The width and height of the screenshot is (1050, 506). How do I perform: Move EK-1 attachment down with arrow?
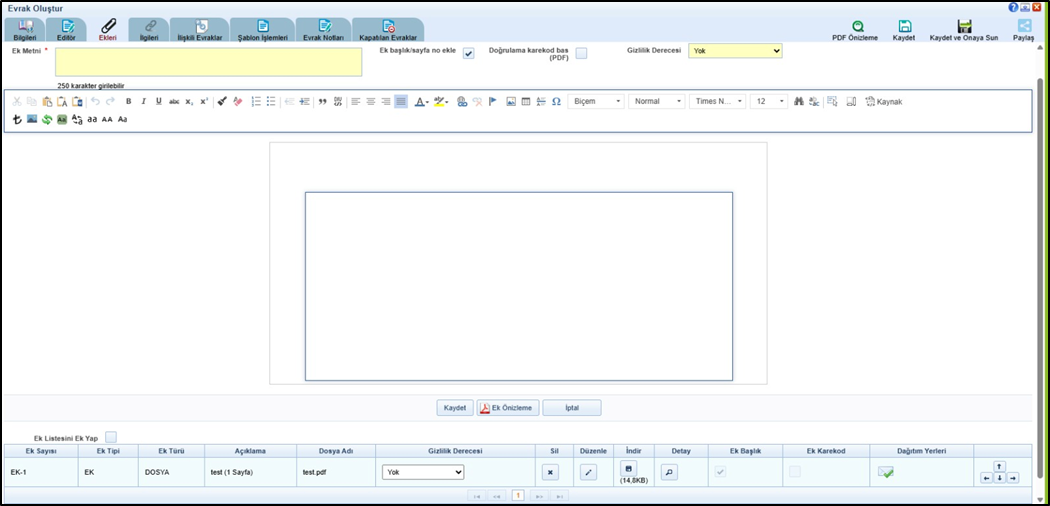click(999, 478)
